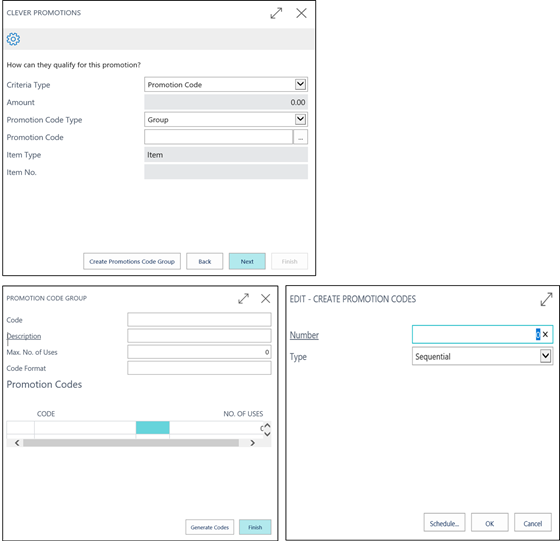Click the disabled Finish button in Clever Promotions

click(x=289, y=261)
